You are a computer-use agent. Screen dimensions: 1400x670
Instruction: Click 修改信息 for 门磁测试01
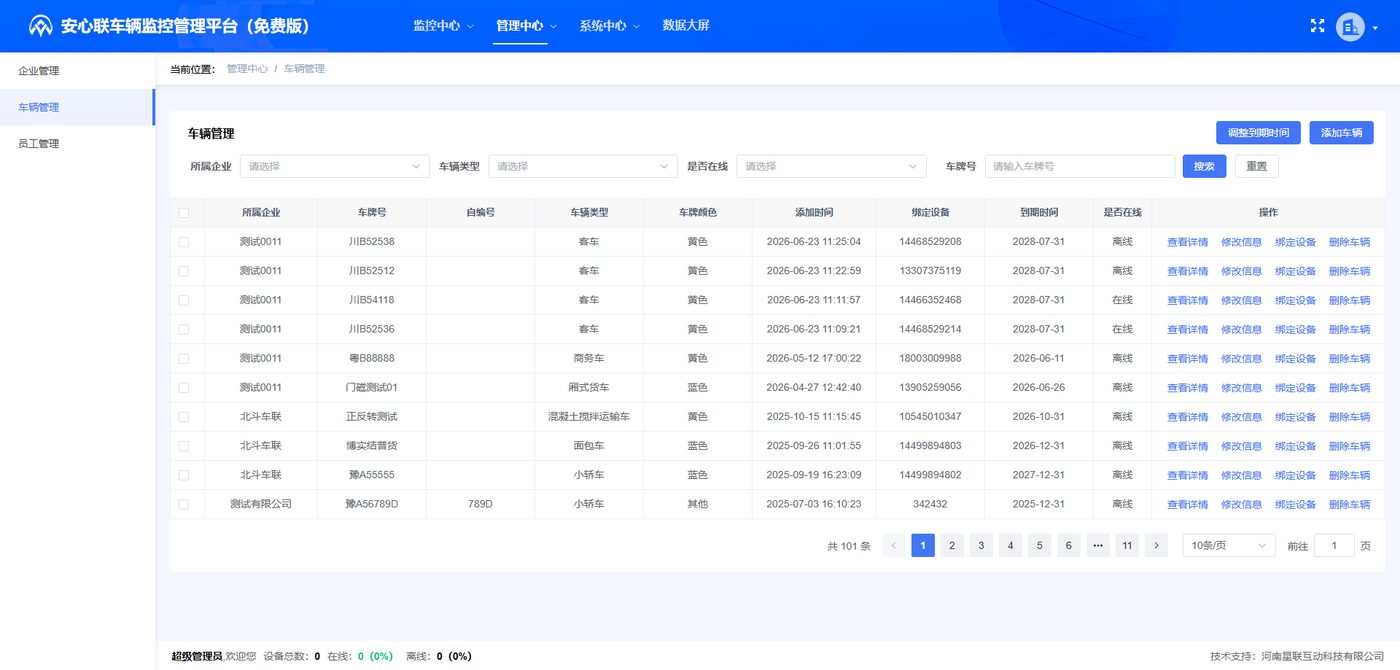(1241, 387)
